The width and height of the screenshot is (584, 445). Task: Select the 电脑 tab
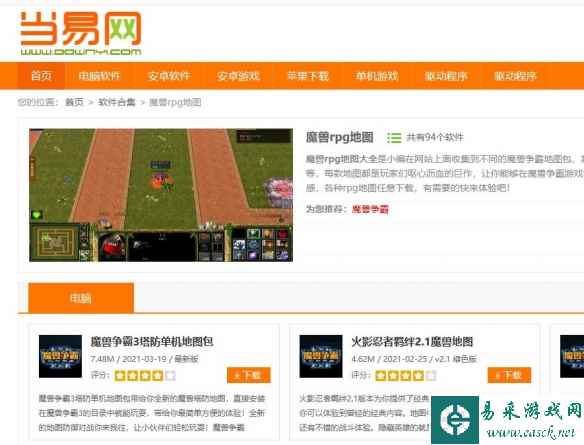click(81, 298)
